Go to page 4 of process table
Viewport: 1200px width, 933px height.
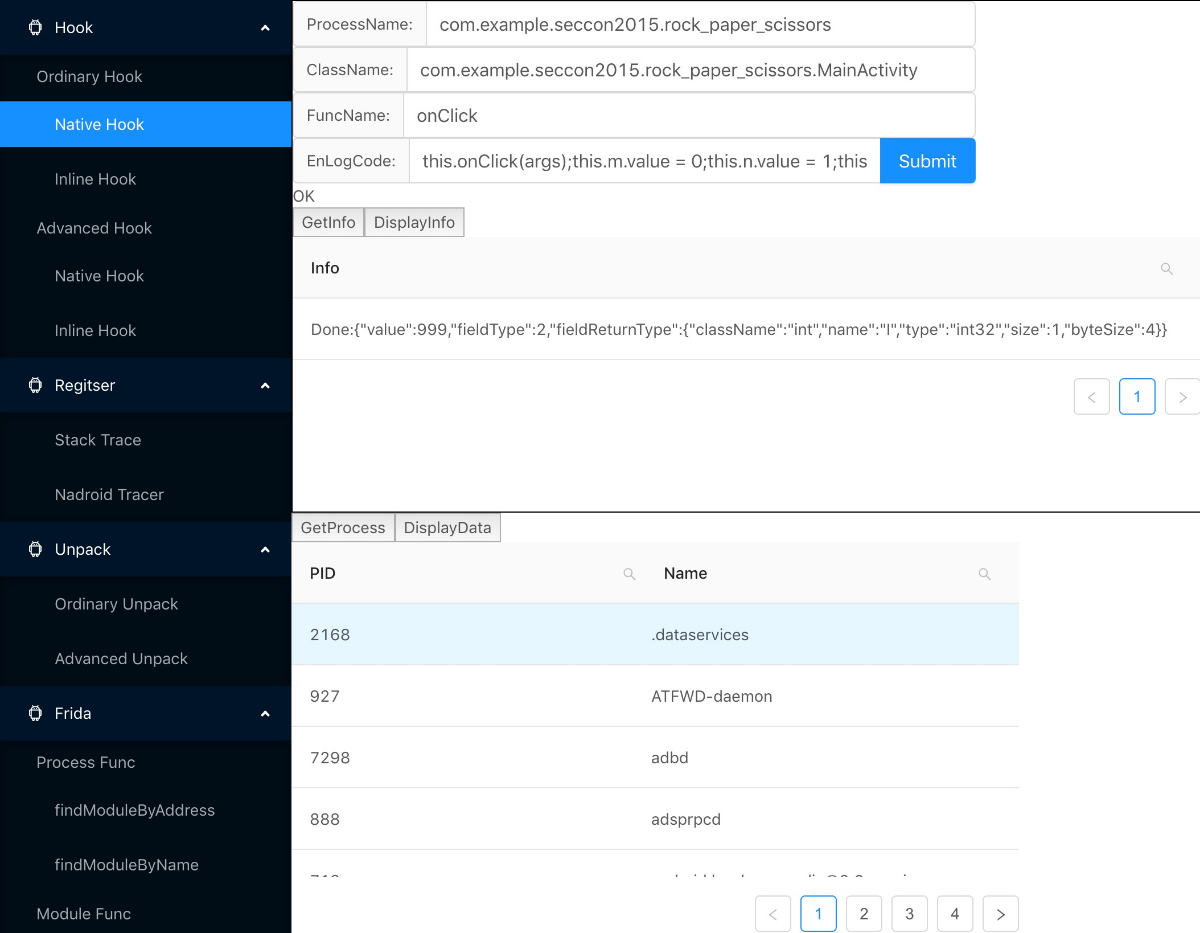pos(955,914)
